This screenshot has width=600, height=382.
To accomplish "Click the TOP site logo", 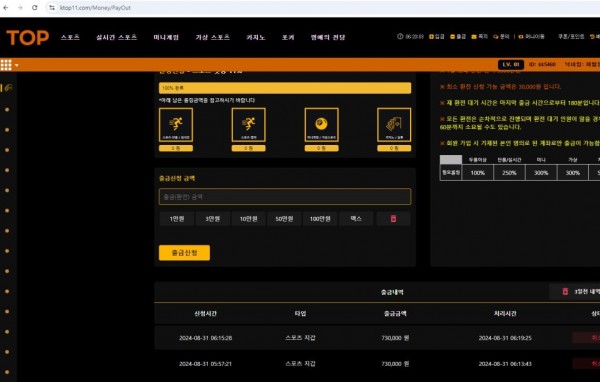I will [x=28, y=38].
